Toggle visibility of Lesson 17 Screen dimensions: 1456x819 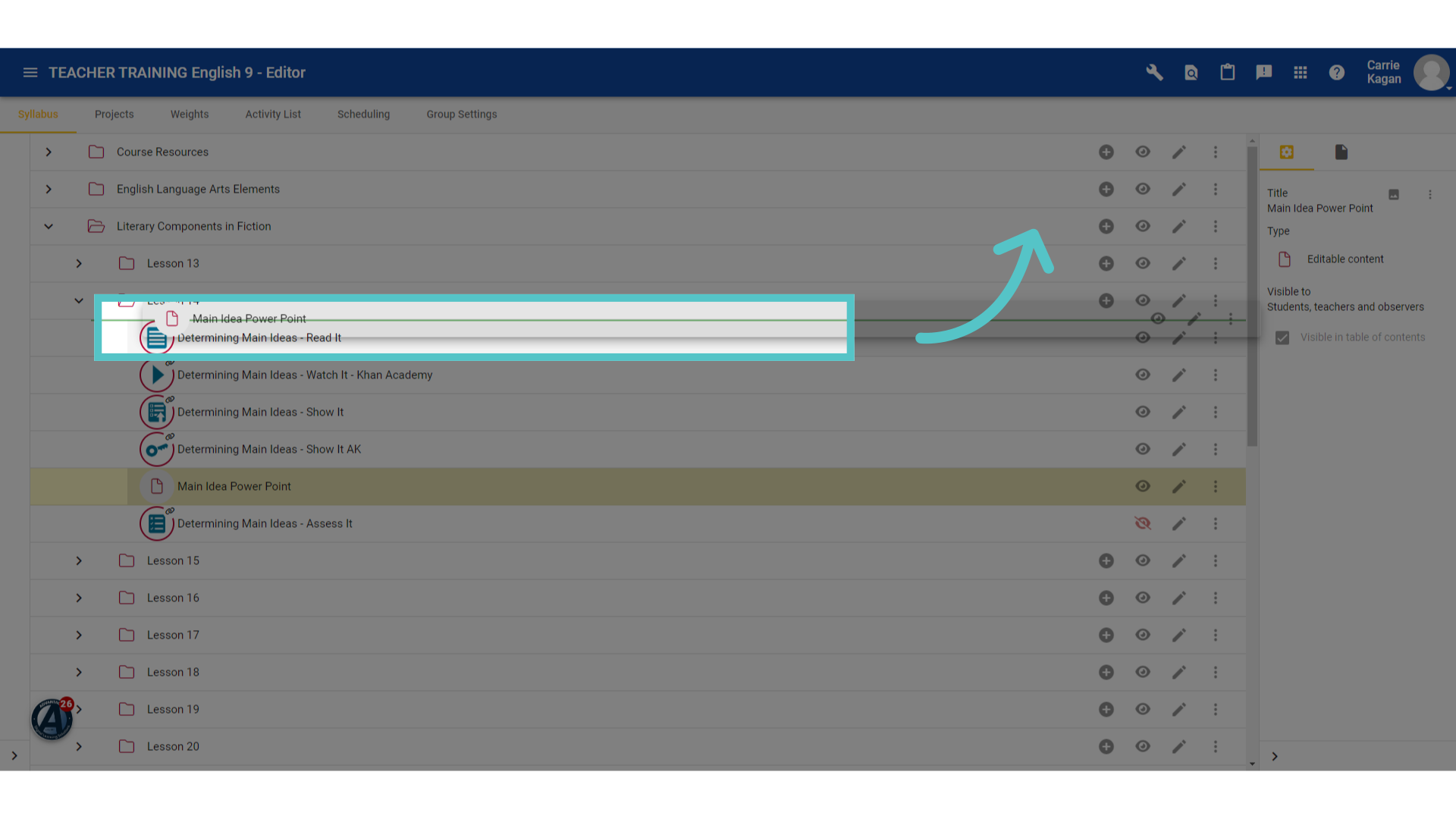pos(1143,635)
